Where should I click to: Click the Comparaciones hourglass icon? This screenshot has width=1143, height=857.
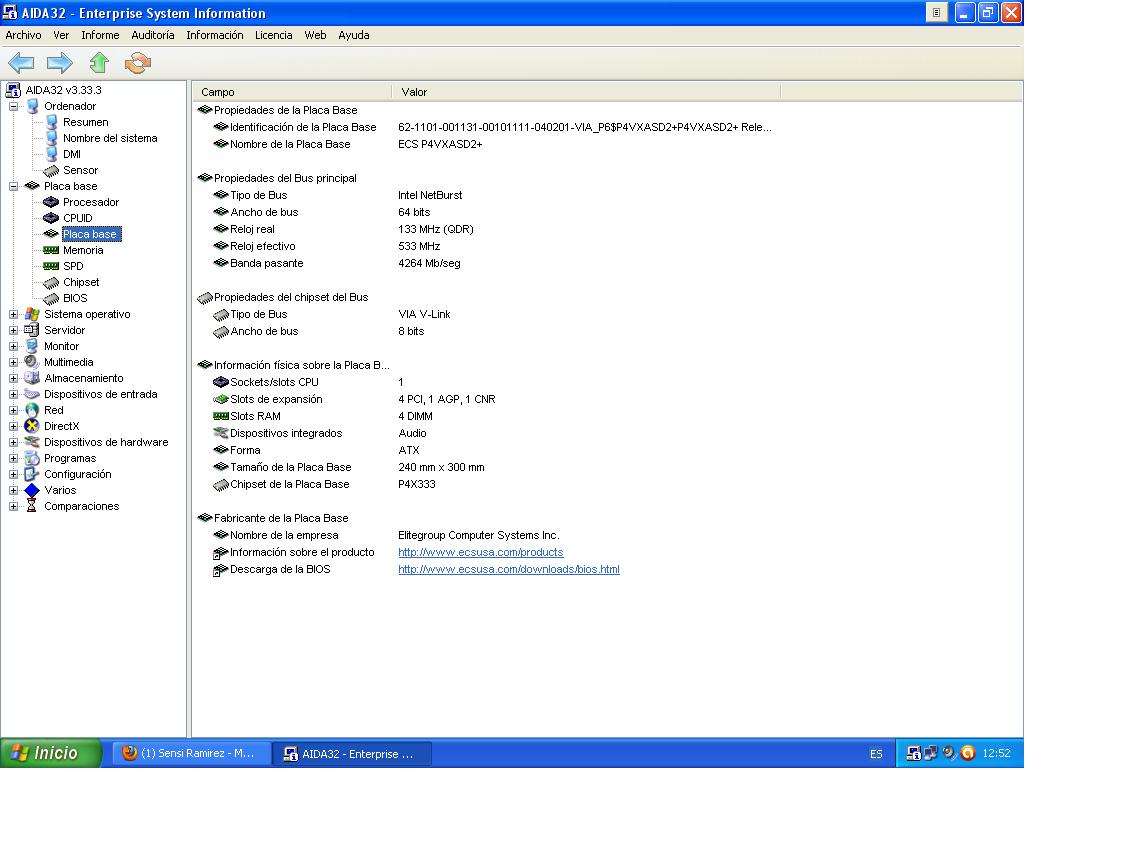(31, 506)
